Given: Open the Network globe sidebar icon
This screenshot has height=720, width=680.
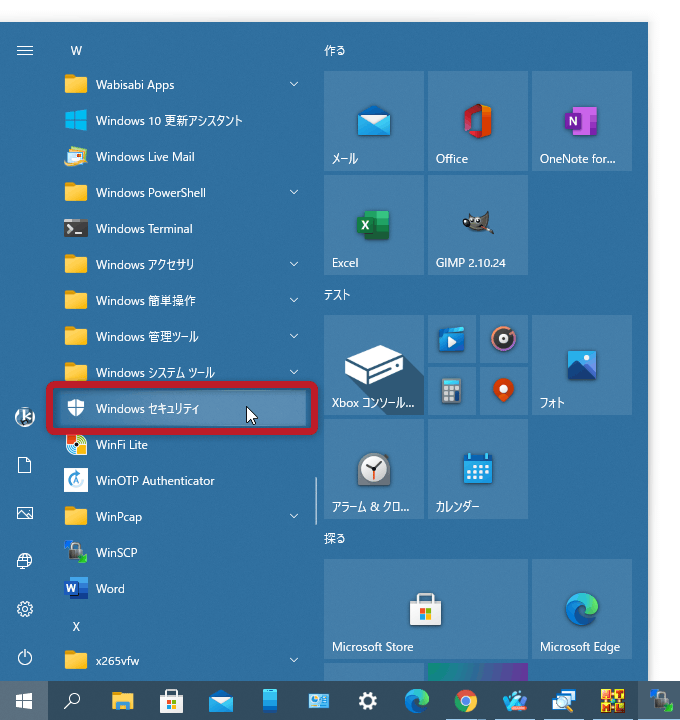Looking at the screenshot, I should [25, 561].
